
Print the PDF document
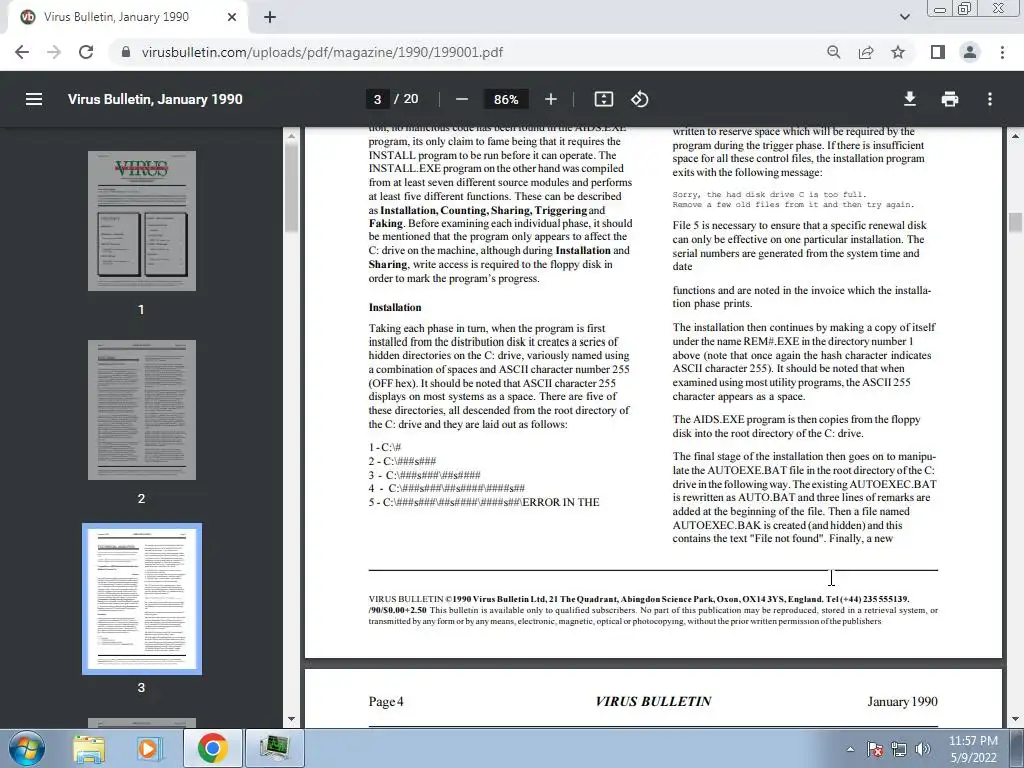(x=950, y=99)
